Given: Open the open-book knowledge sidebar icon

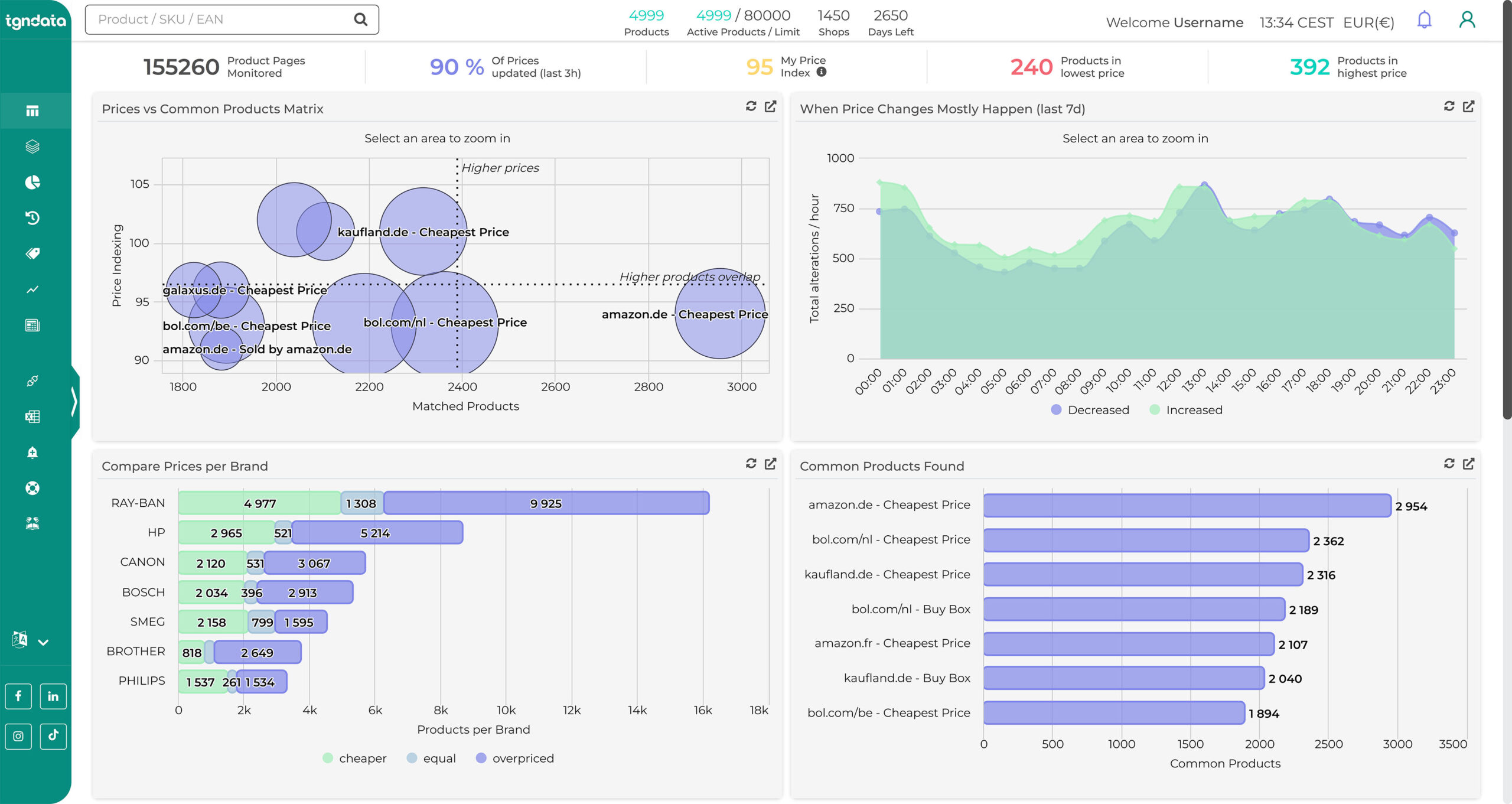Looking at the screenshot, I should point(32,523).
